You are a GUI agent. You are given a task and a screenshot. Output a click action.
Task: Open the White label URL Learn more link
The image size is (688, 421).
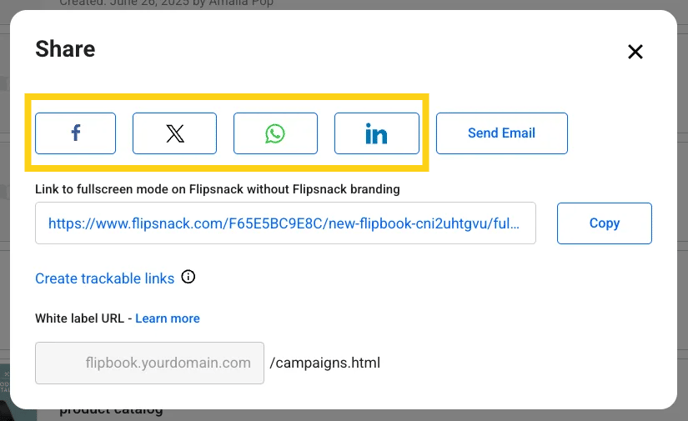tap(167, 318)
